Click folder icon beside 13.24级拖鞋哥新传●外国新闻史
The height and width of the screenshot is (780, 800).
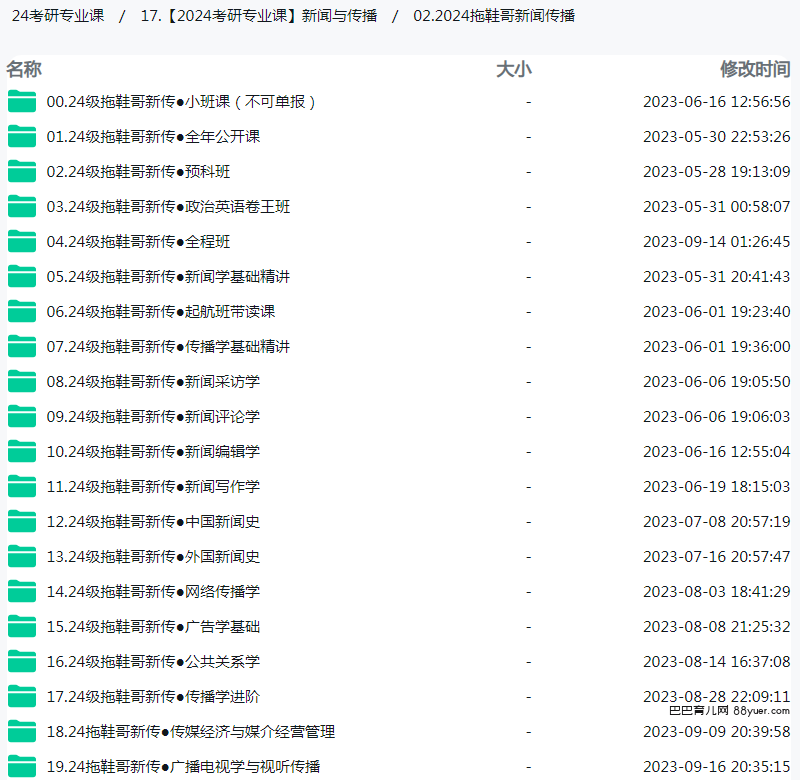(22, 557)
